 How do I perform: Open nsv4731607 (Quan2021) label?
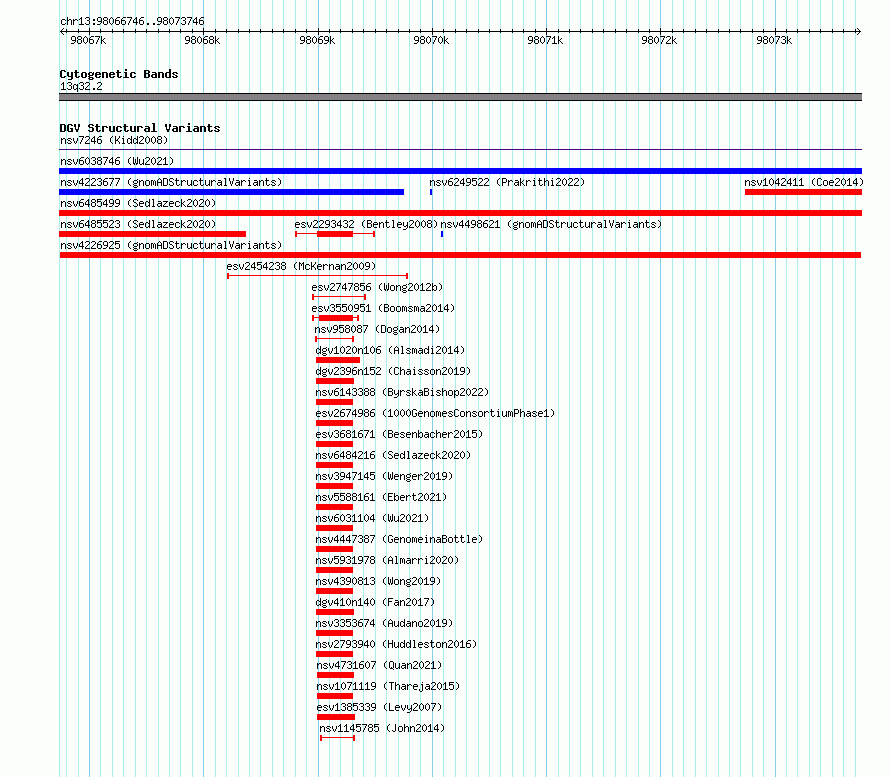[x=379, y=665]
